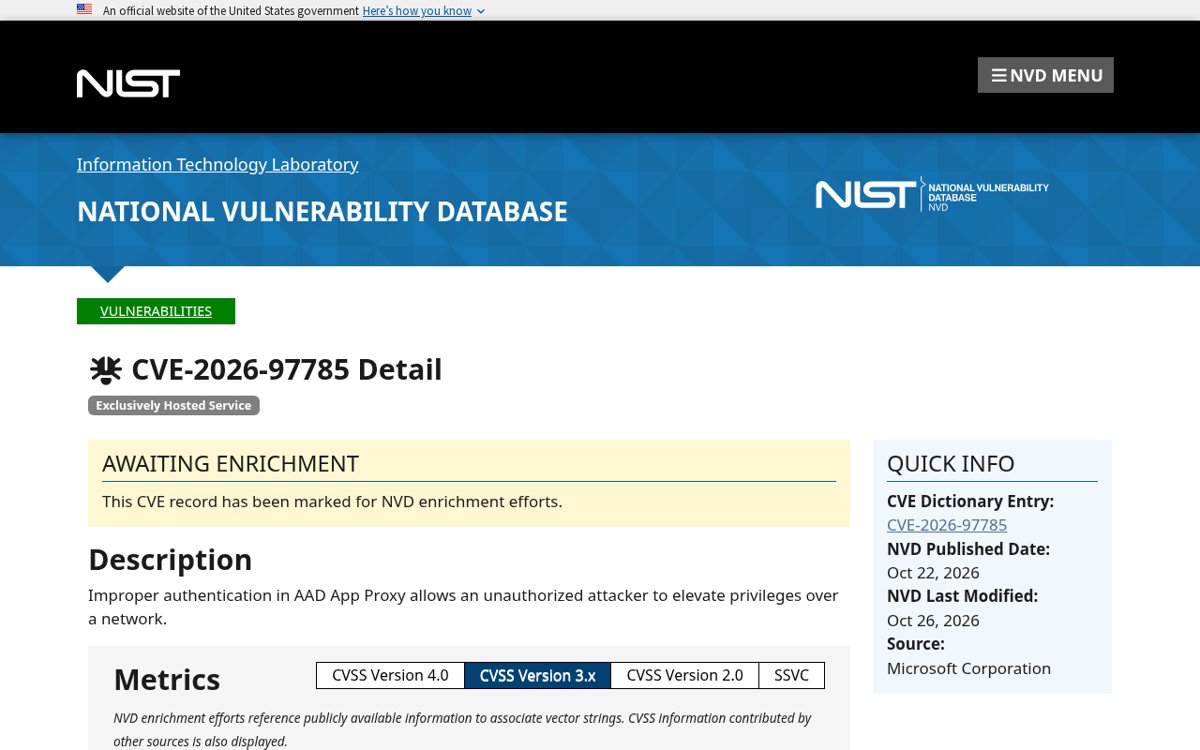Select the CVSS Version 4.0 tab
This screenshot has width=1200, height=750.
point(390,675)
